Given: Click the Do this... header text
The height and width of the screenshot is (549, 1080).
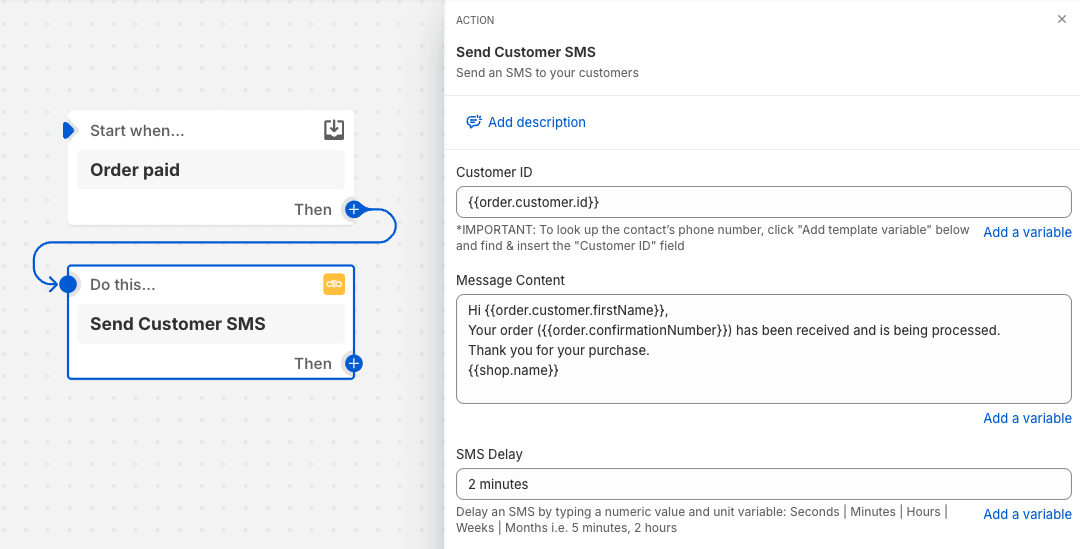Looking at the screenshot, I should click(123, 284).
